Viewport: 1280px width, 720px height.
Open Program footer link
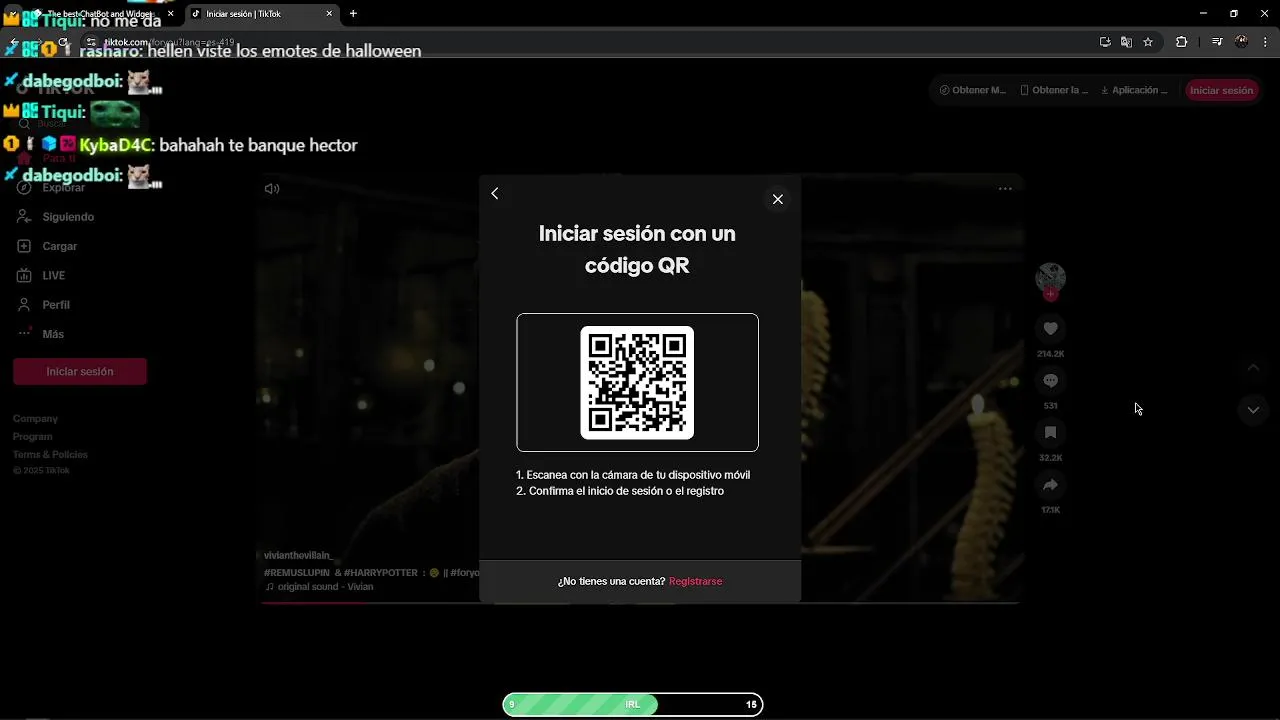click(32, 437)
